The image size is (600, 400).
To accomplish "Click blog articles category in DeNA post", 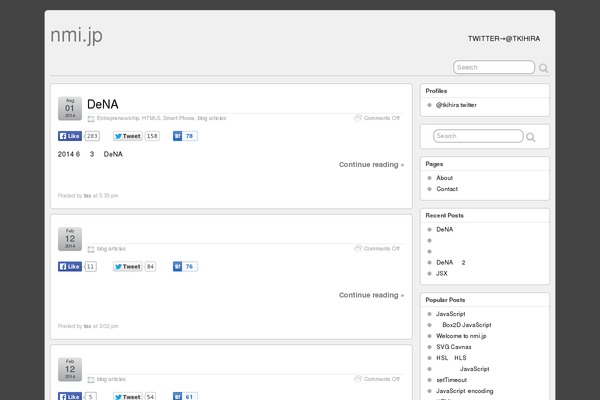I will click(212, 118).
